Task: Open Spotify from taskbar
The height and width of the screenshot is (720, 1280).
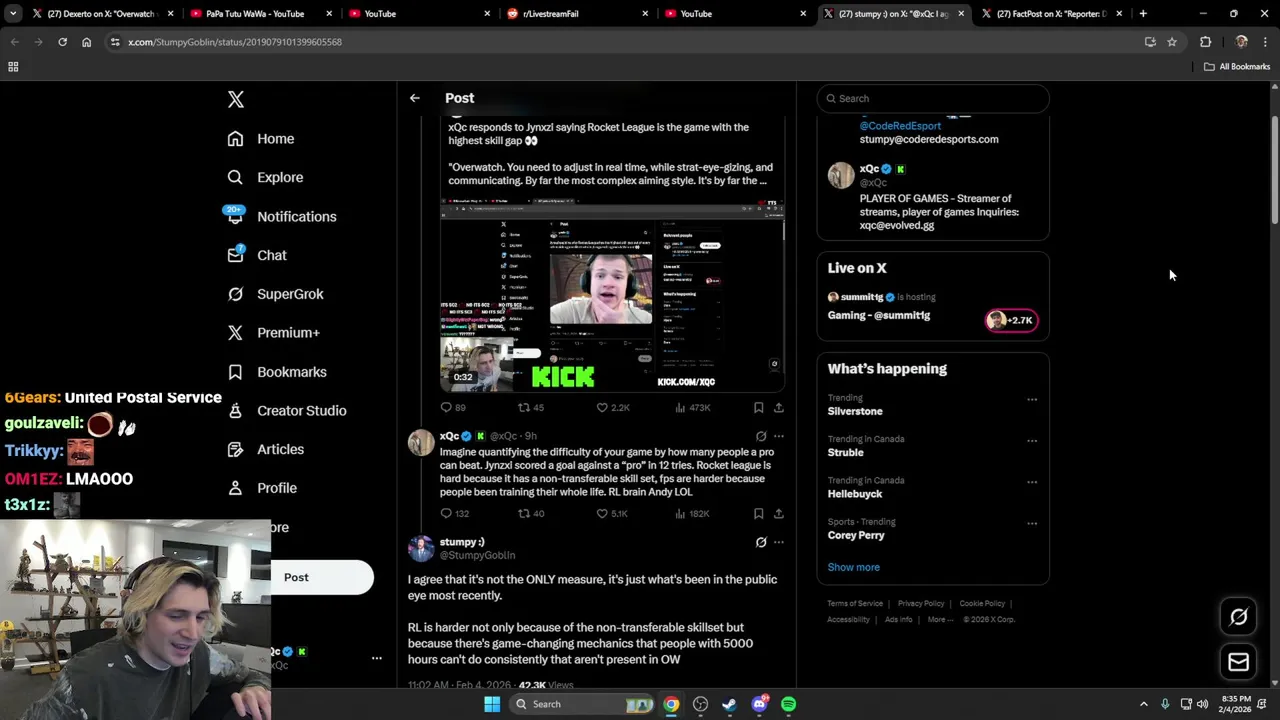Action: 788,704
